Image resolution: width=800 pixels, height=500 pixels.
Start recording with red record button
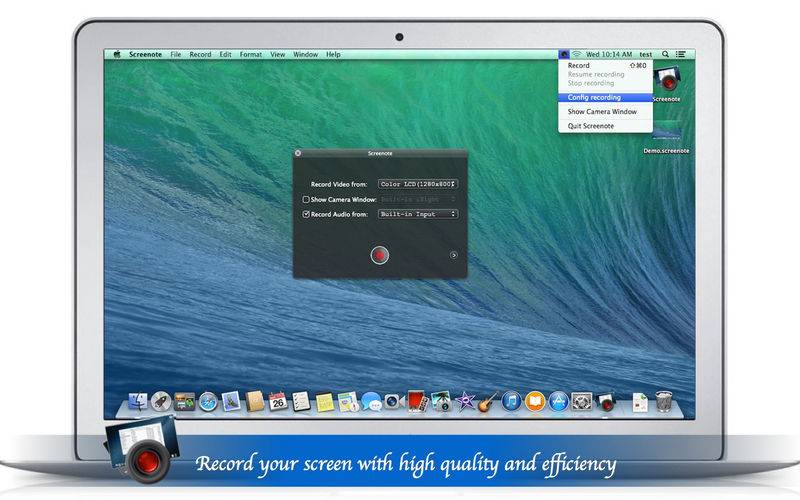coord(380,255)
